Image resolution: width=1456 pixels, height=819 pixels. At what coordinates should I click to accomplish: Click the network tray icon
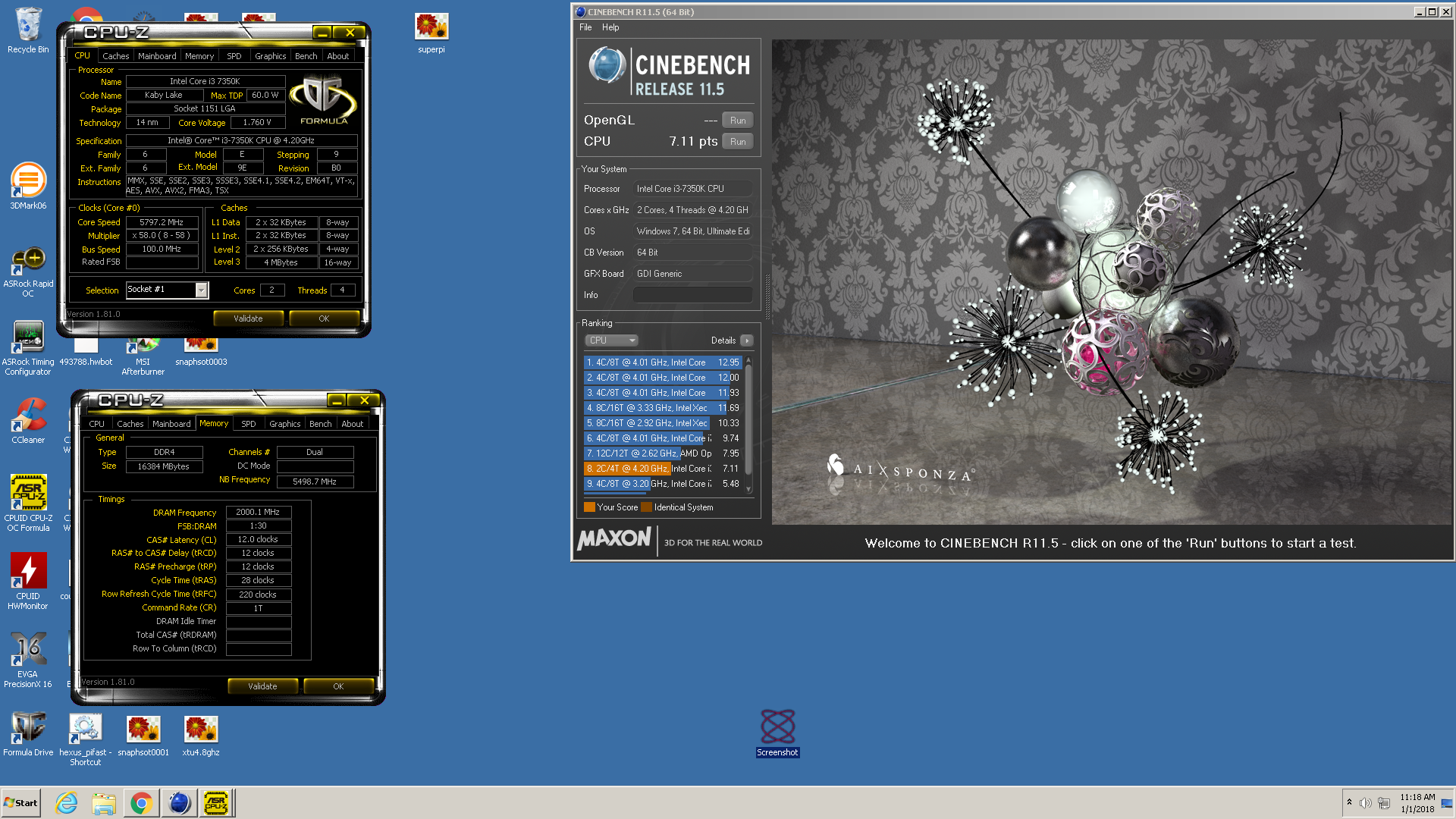(x=1384, y=803)
